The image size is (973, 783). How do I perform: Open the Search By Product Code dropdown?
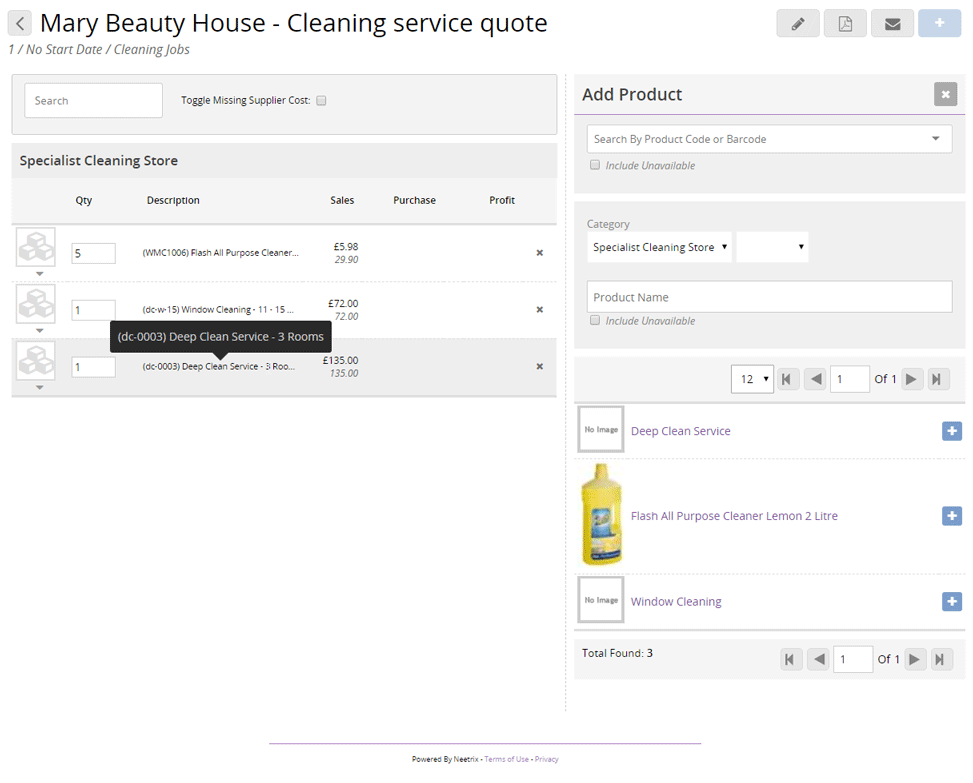936,139
